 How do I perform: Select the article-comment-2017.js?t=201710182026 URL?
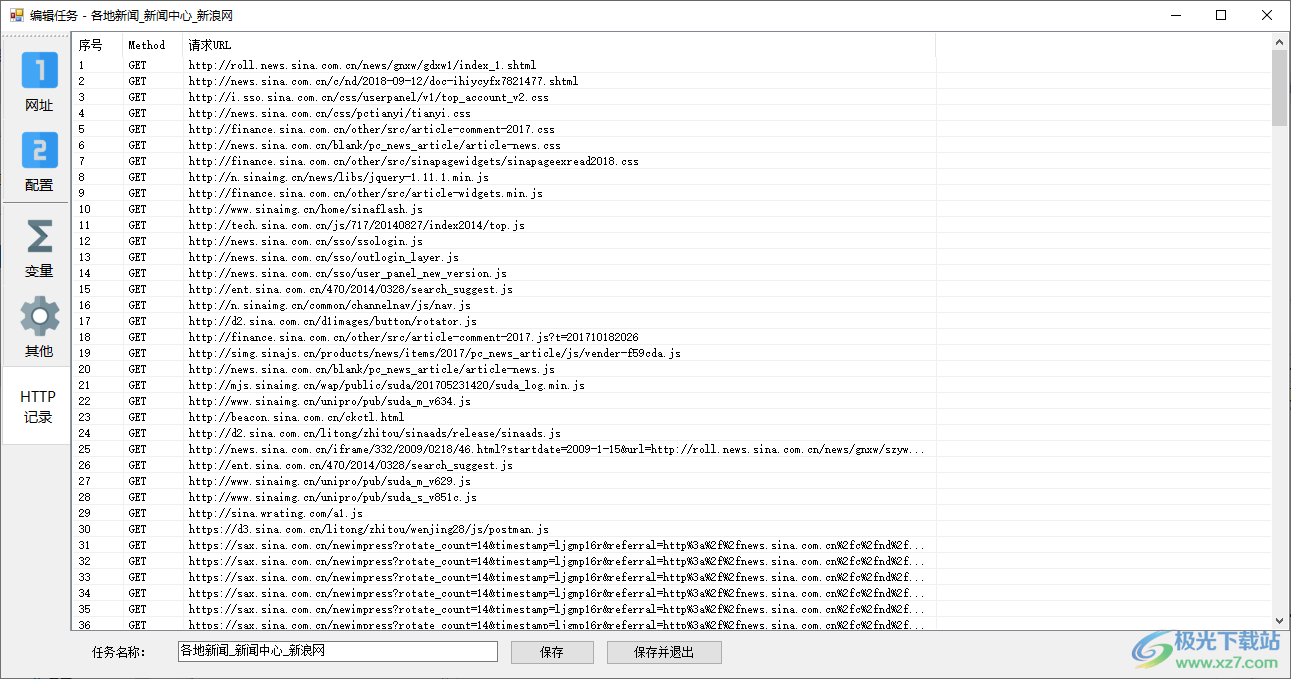point(413,337)
